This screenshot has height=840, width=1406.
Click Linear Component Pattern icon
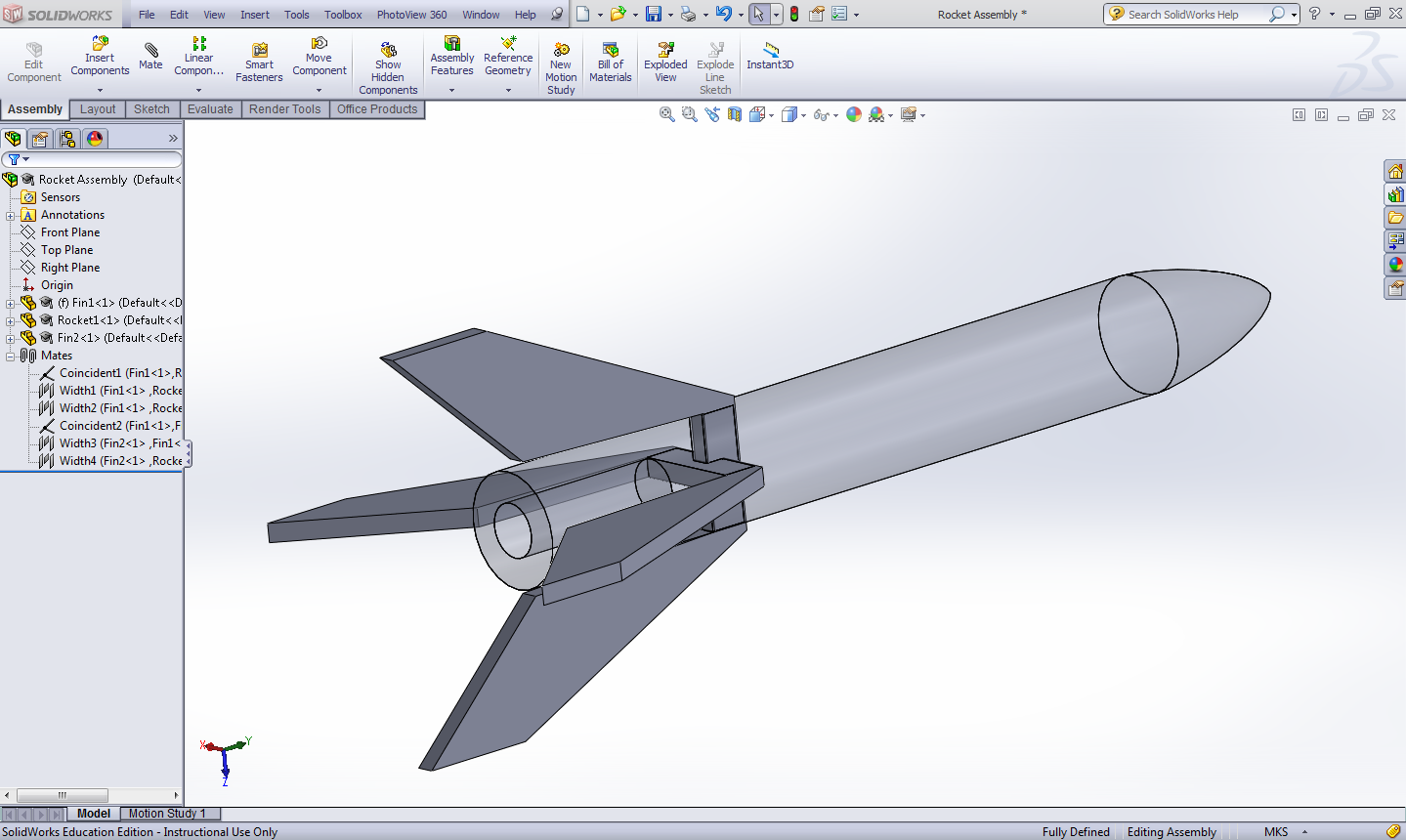pyautogui.click(x=199, y=44)
